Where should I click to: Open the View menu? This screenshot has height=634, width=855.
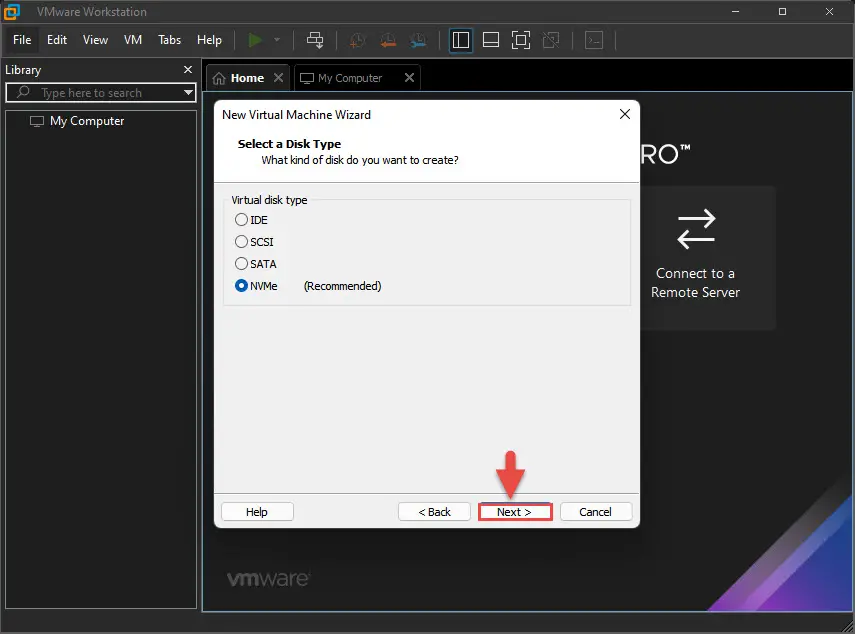95,40
